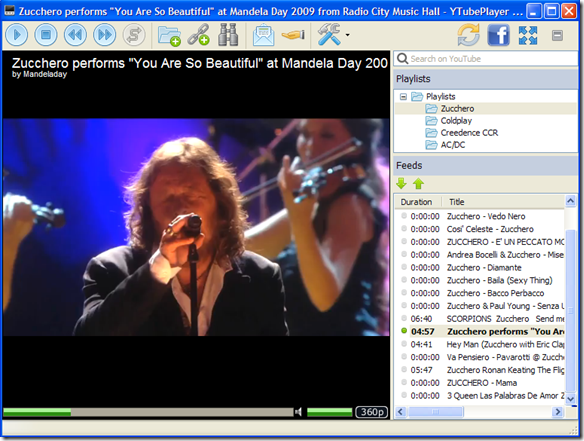This screenshot has height=441, width=584.
Task: Stop playback with the Stop button
Action: (x=46, y=35)
